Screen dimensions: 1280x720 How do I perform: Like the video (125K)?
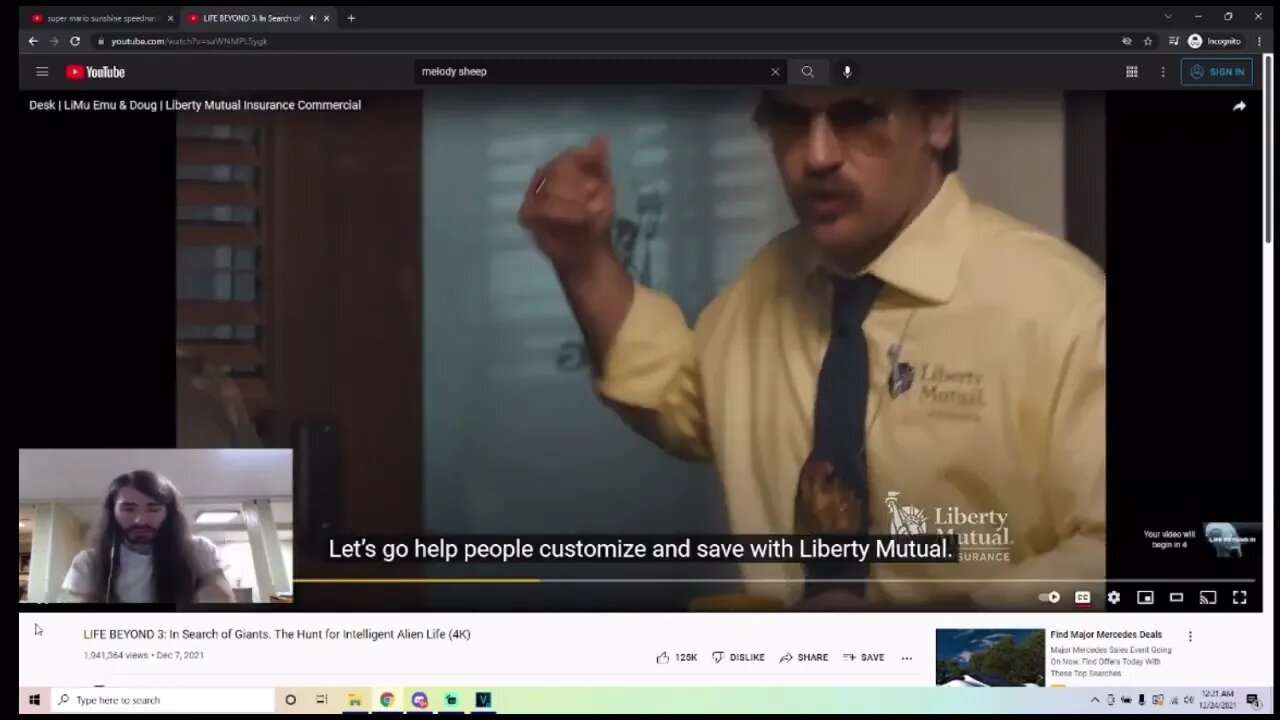pyautogui.click(x=677, y=657)
